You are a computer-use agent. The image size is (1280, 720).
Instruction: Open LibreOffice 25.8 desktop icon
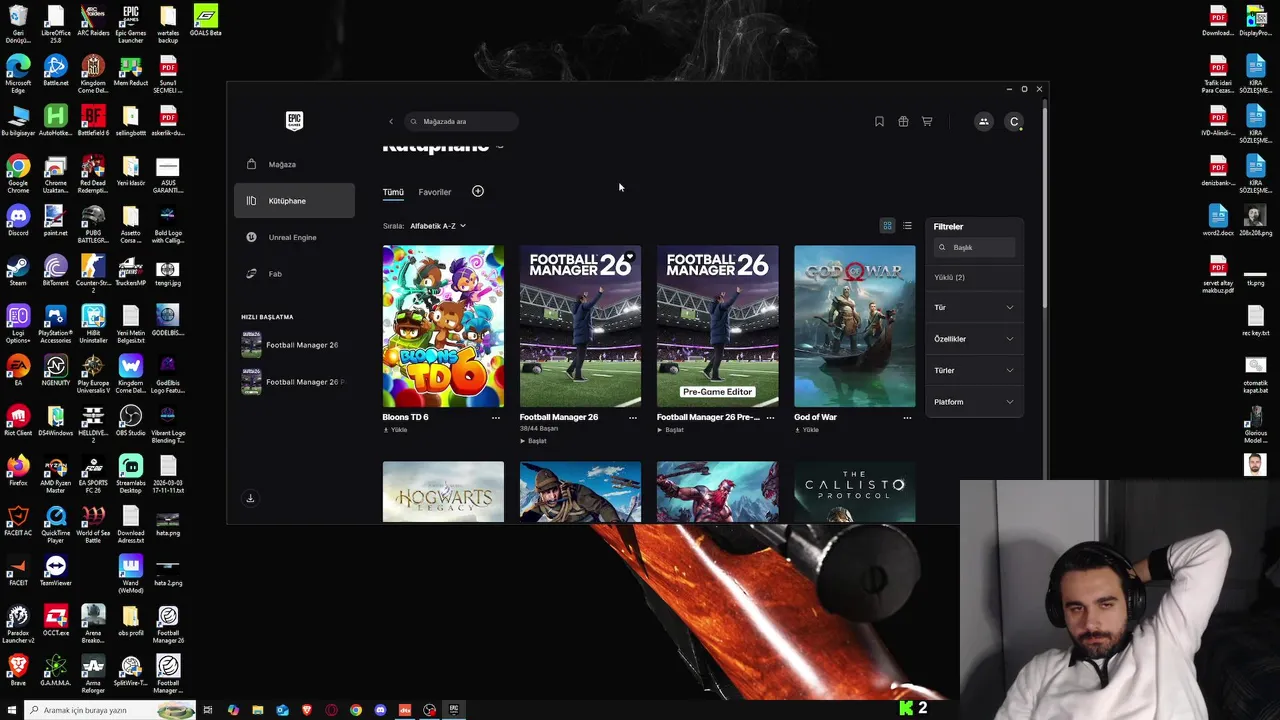click(x=56, y=24)
